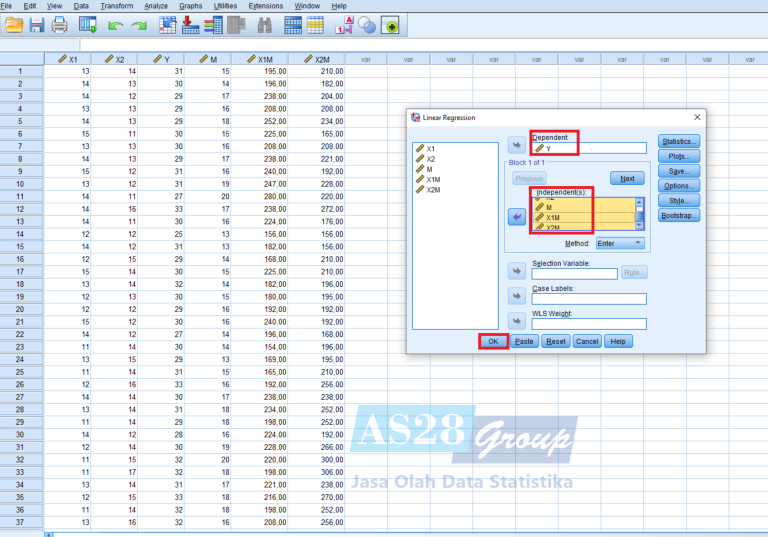Image resolution: width=768 pixels, height=537 pixels.
Task: Click the arrow button next to Dependent field
Action: point(517,144)
